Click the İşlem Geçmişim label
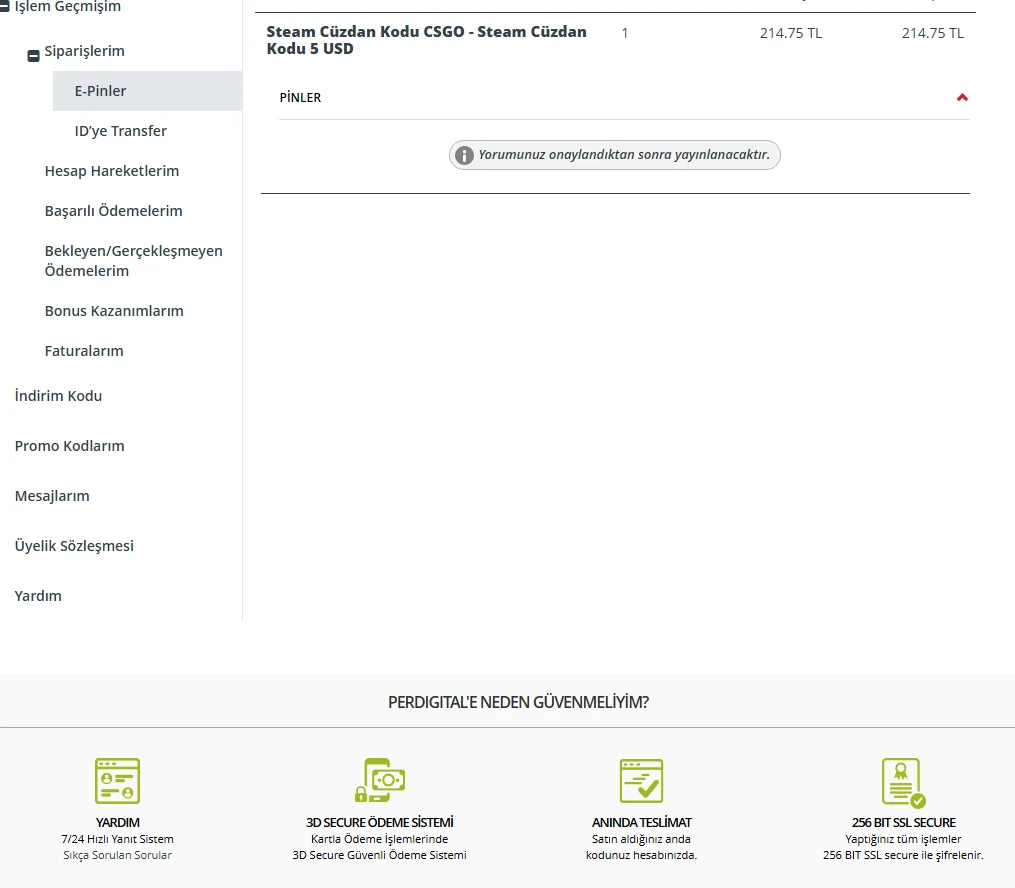The width and height of the screenshot is (1015, 888). (67, 6)
